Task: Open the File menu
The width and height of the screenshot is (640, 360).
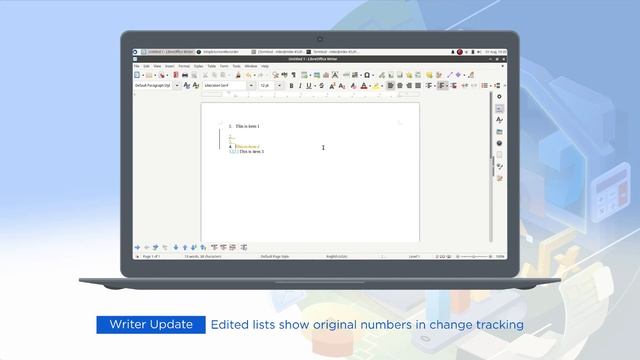Action: point(136,66)
